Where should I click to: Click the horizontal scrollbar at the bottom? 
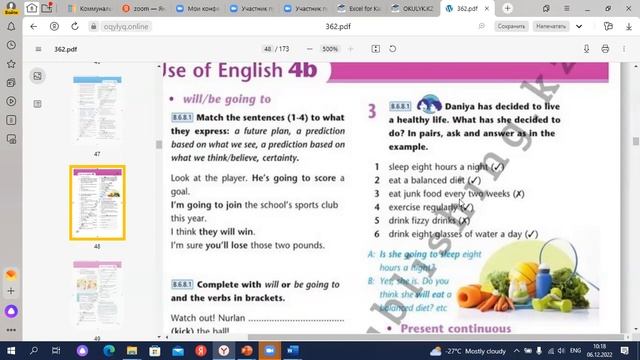pos(436,337)
